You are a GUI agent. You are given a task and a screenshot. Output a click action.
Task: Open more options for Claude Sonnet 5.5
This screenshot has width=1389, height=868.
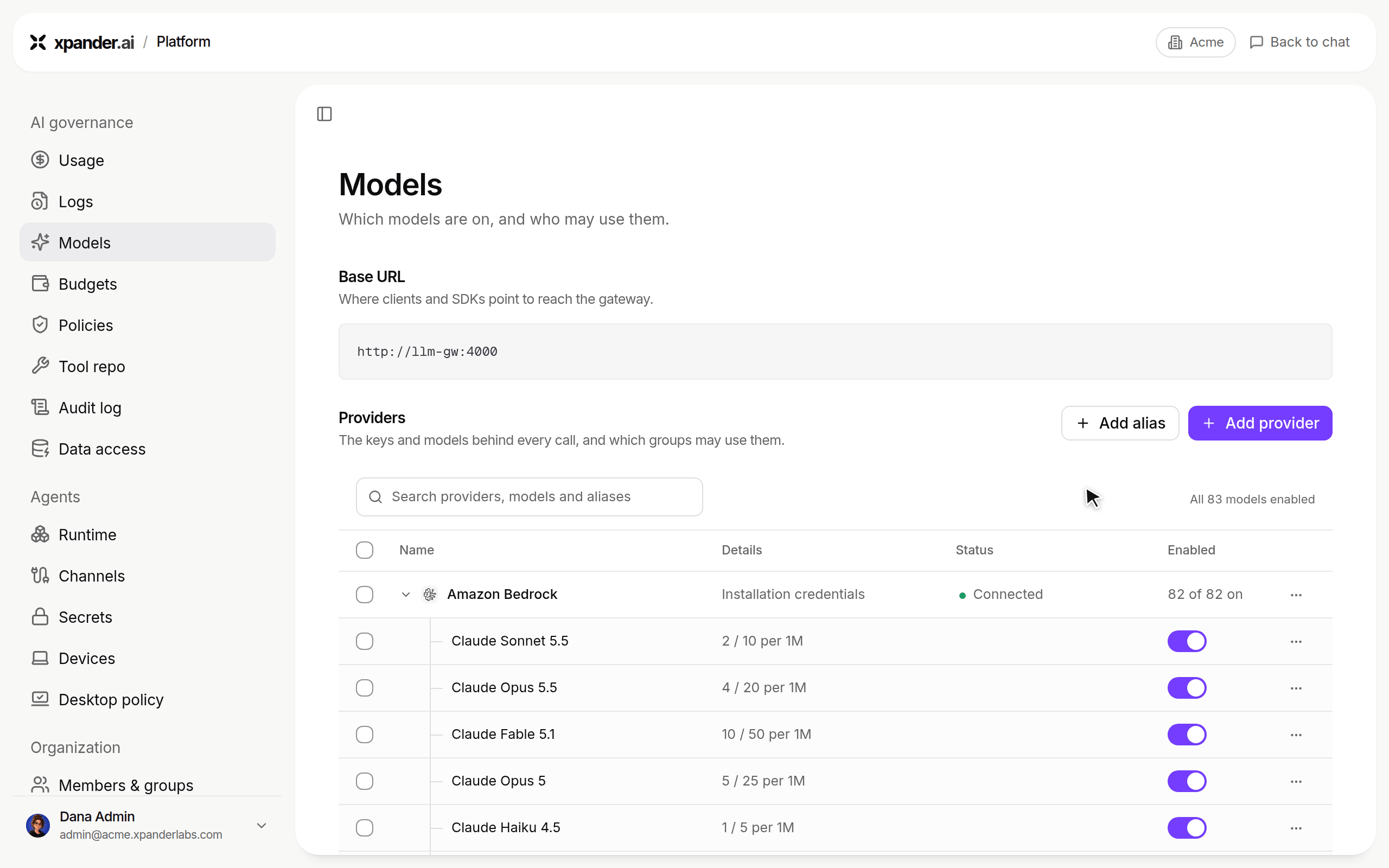coord(1296,641)
